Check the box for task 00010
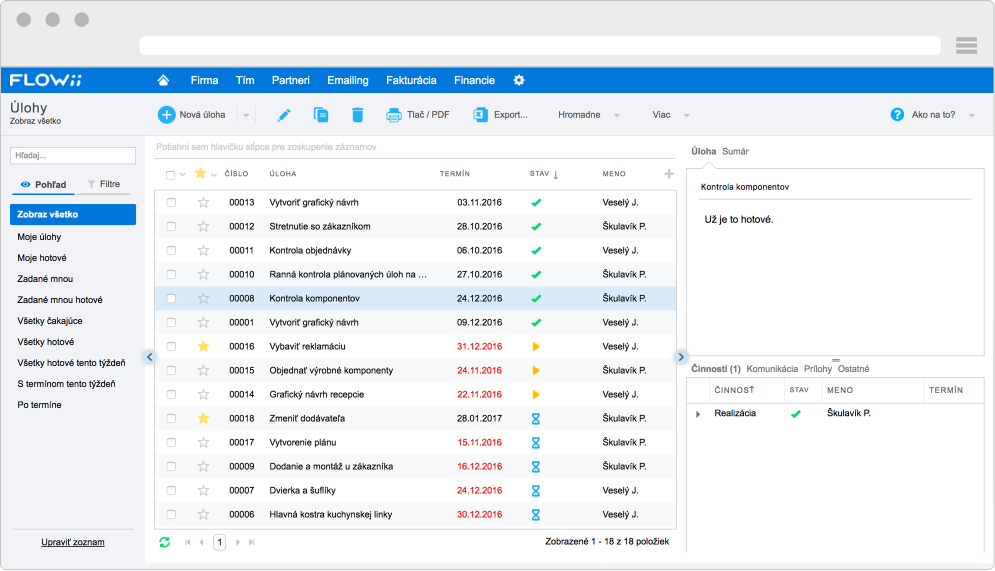Image resolution: width=995 pixels, height=571 pixels. click(x=171, y=275)
